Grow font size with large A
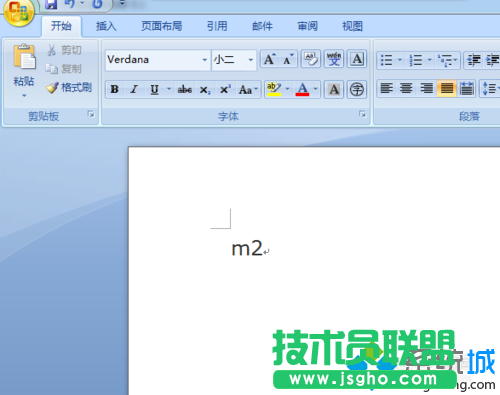The width and height of the screenshot is (500, 395). point(269,59)
